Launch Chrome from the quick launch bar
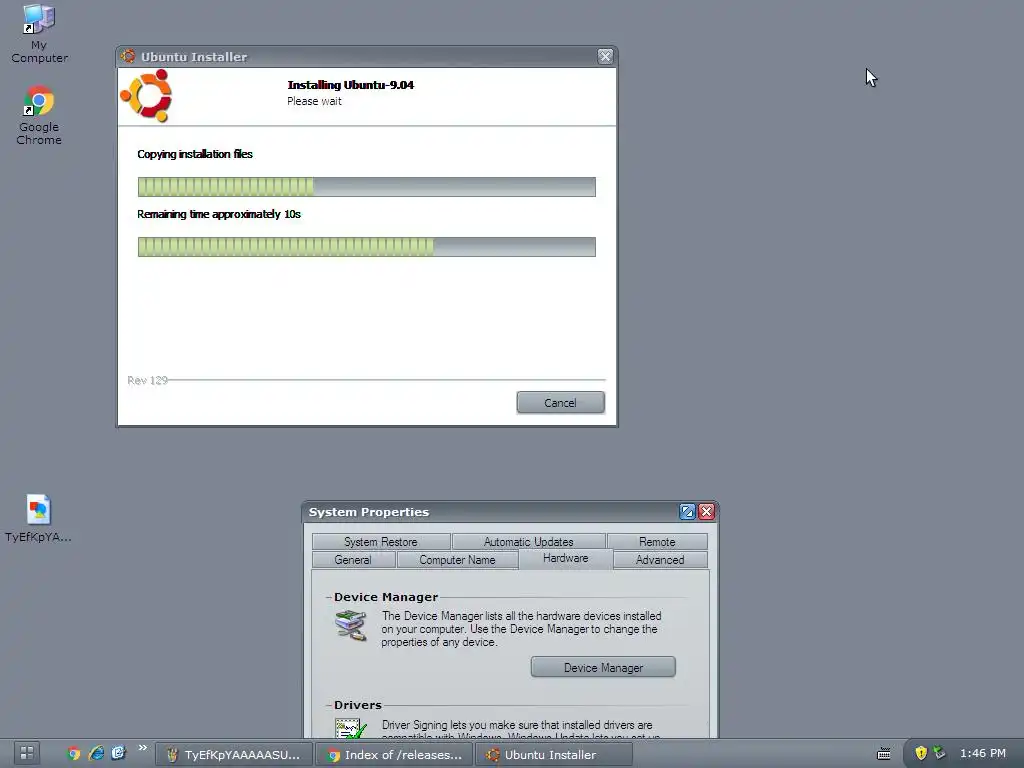The width and height of the screenshot is (1024, 768). click(74, 753)
